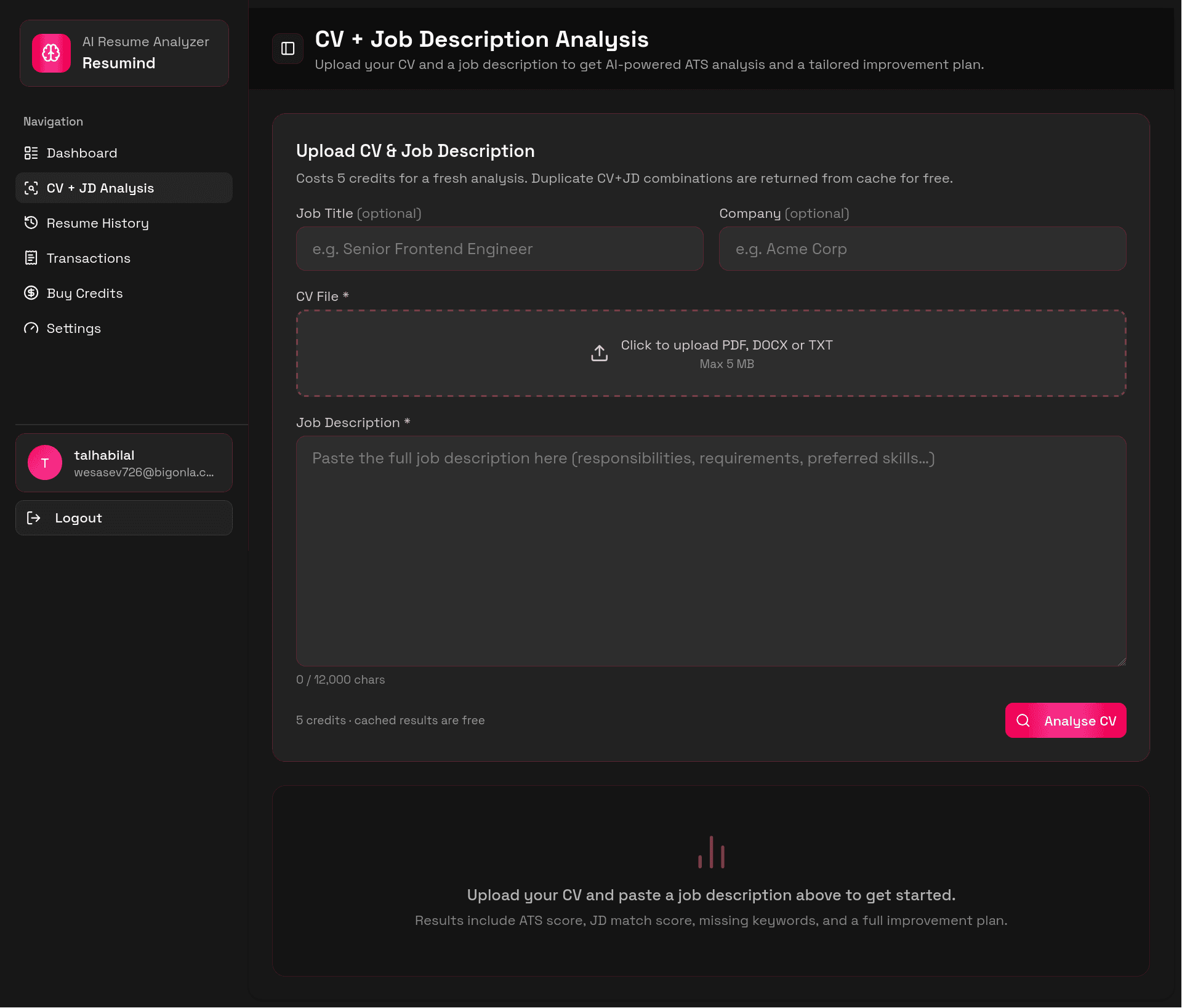Click the talhabilal avatar circle

point(45,463)
